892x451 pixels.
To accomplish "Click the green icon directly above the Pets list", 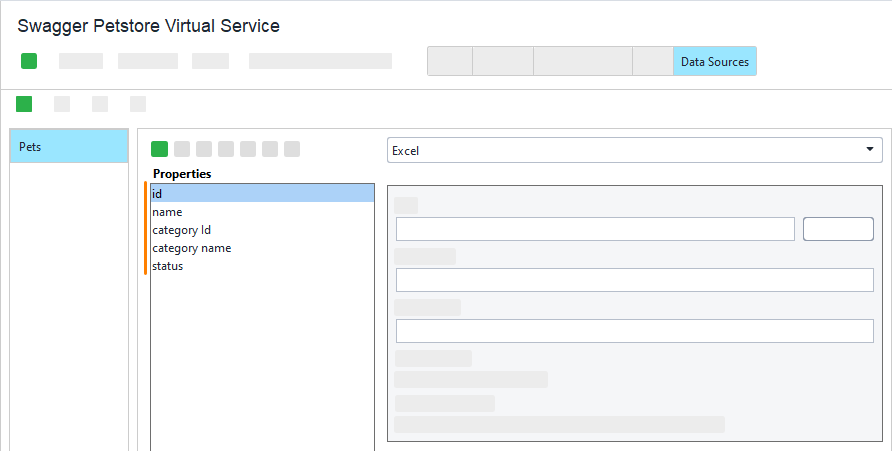I will coord(24,104).
